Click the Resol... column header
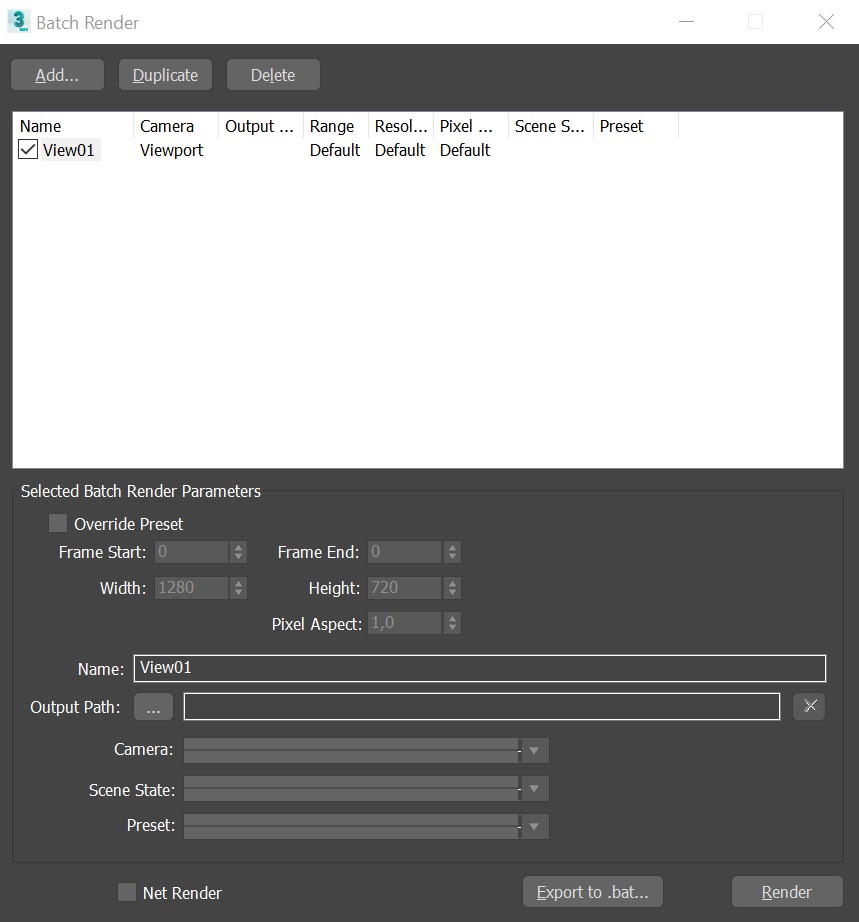Screen dimensions: 859x922 pos(401,126)
